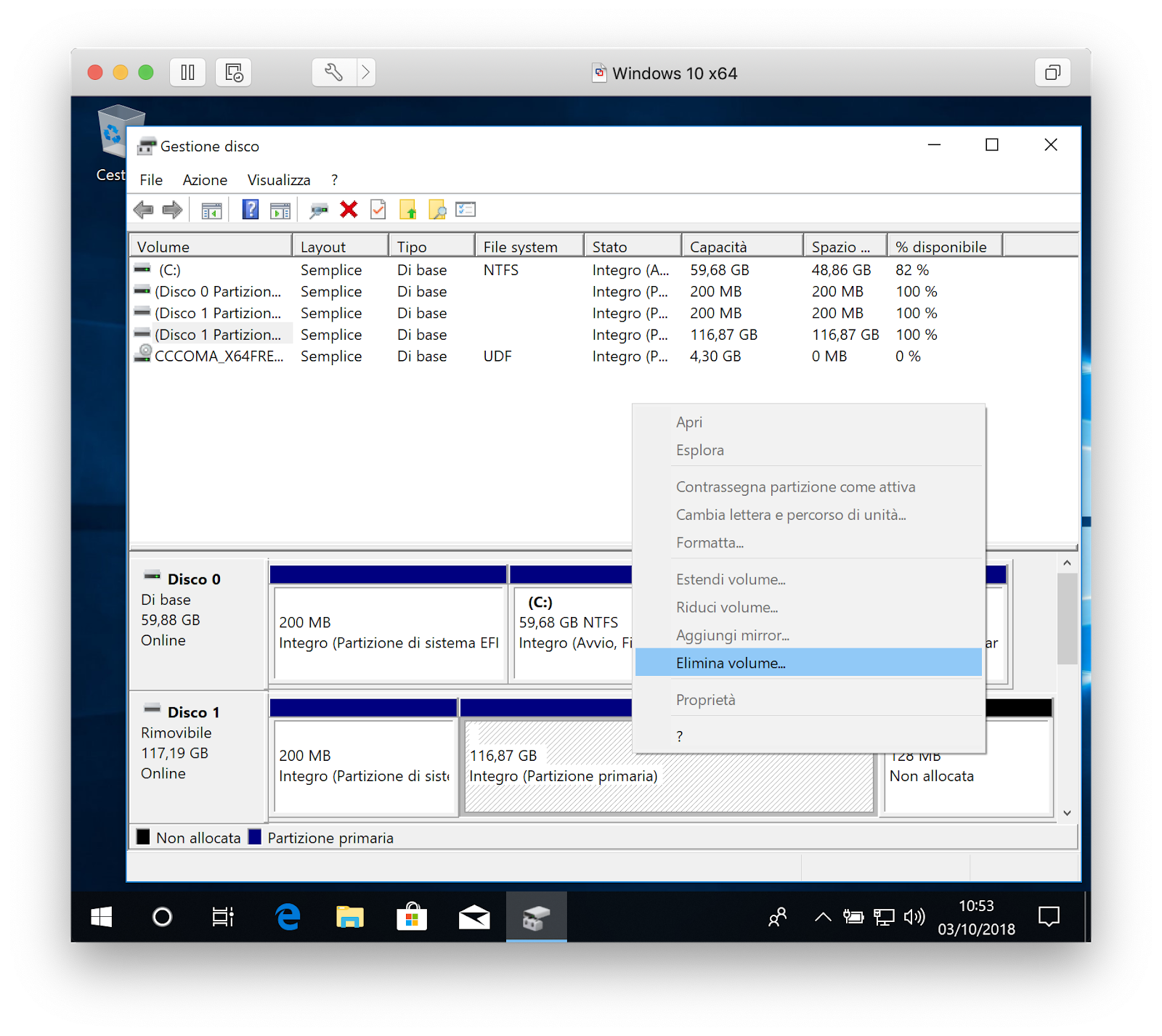Image resolution: width=1162 pixels, height=1036 pixels.
Task: Click the properties checkmark toolbar icon
Action: coord(378,210)
